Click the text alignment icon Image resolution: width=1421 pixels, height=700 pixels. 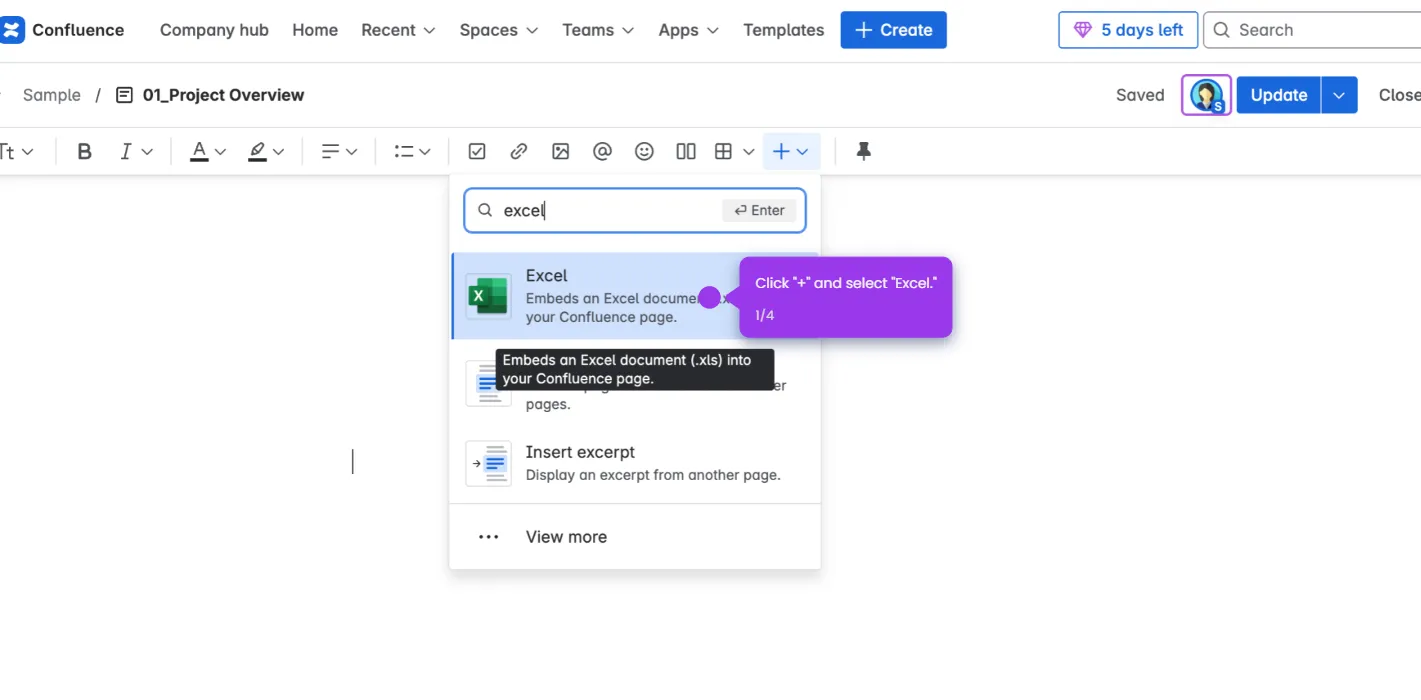coord(329,151)
